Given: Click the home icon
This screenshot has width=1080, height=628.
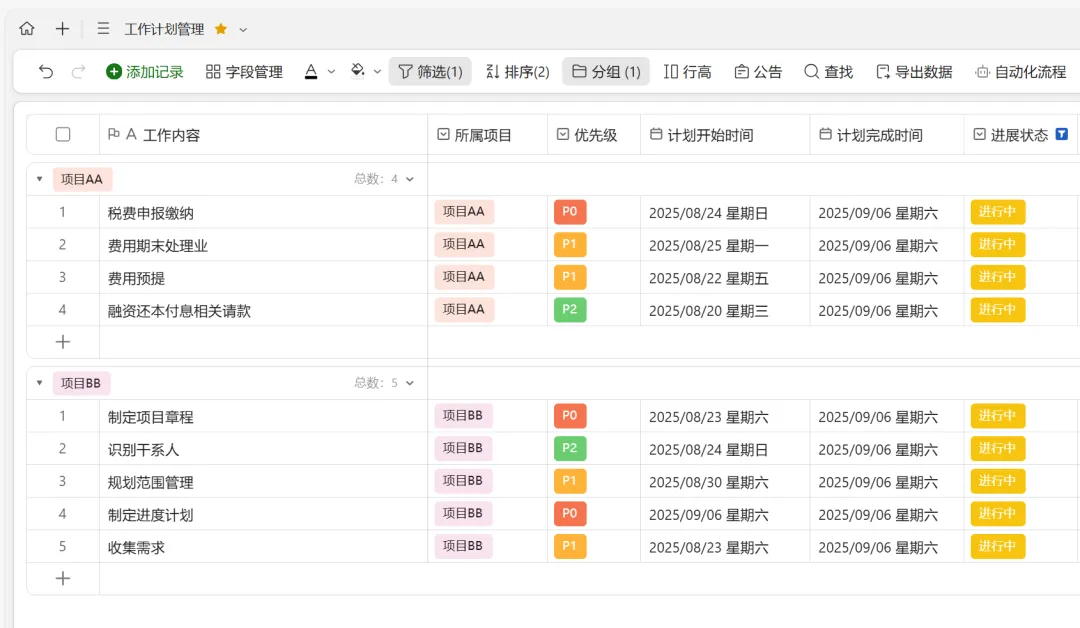Looking at the screenshot, I should [27, 29].
